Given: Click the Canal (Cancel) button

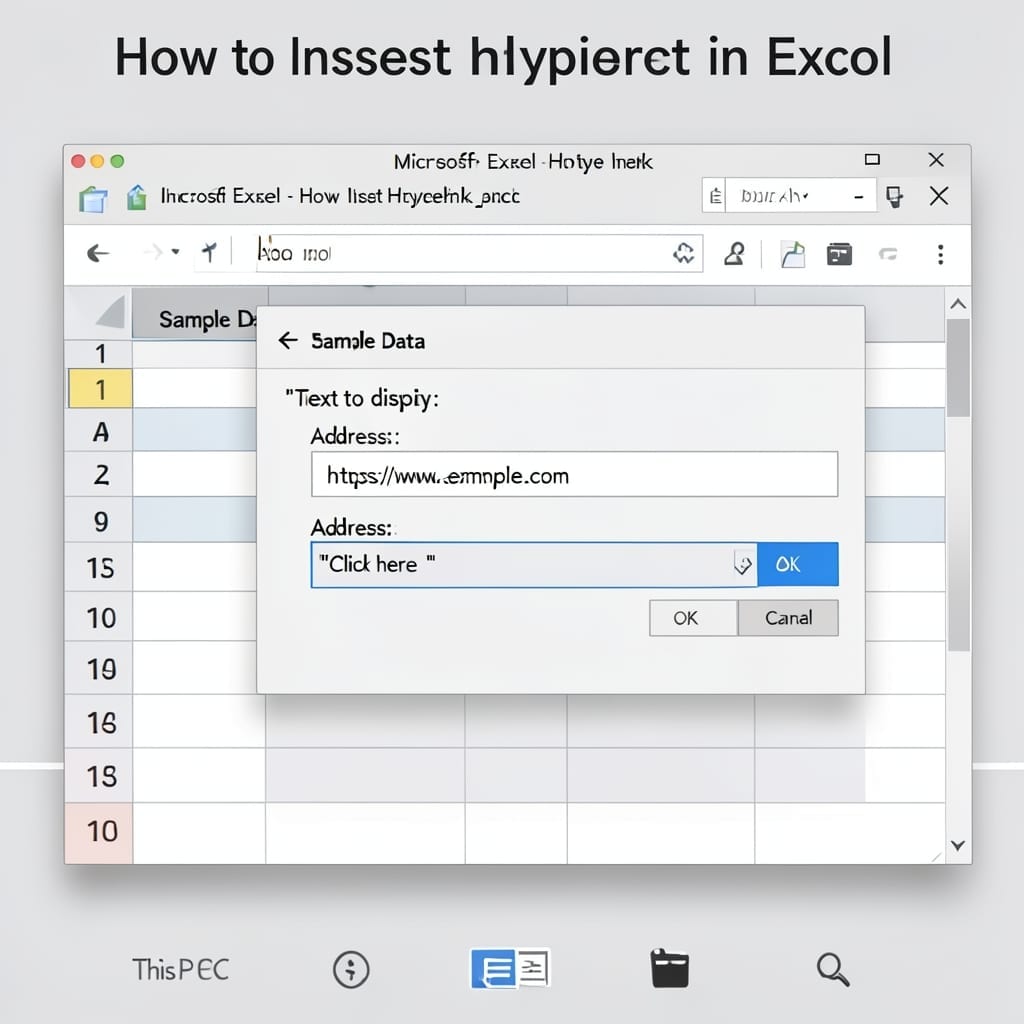Looking at the screenshot, I should [788, 618].
